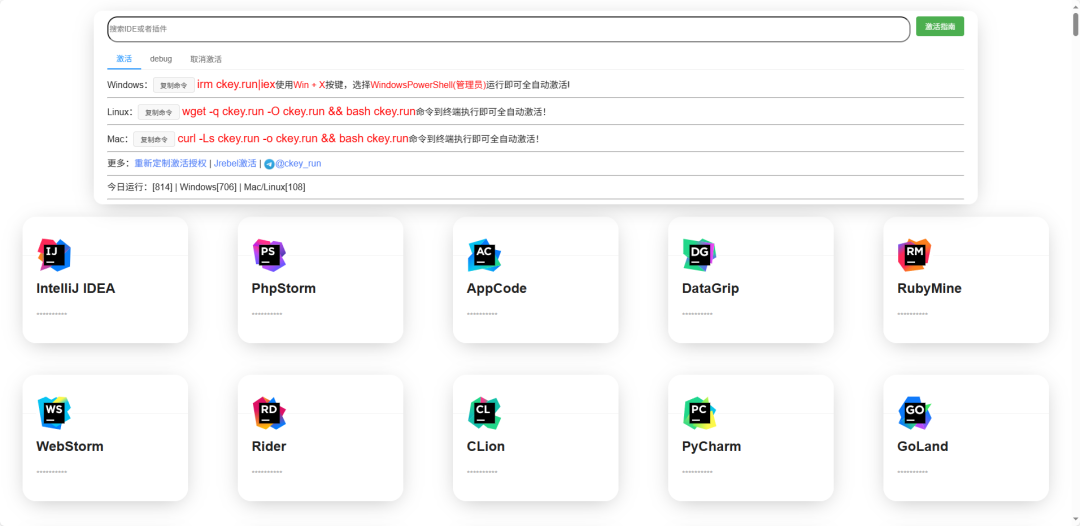Open the 重新定制激活授权 link
This screenshot has height=526, width=1080.
(x=170, y=163)
